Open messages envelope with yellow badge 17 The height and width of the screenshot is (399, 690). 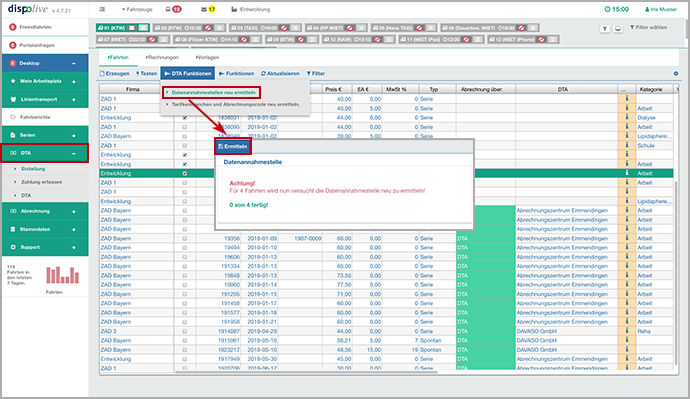point(208,9)
